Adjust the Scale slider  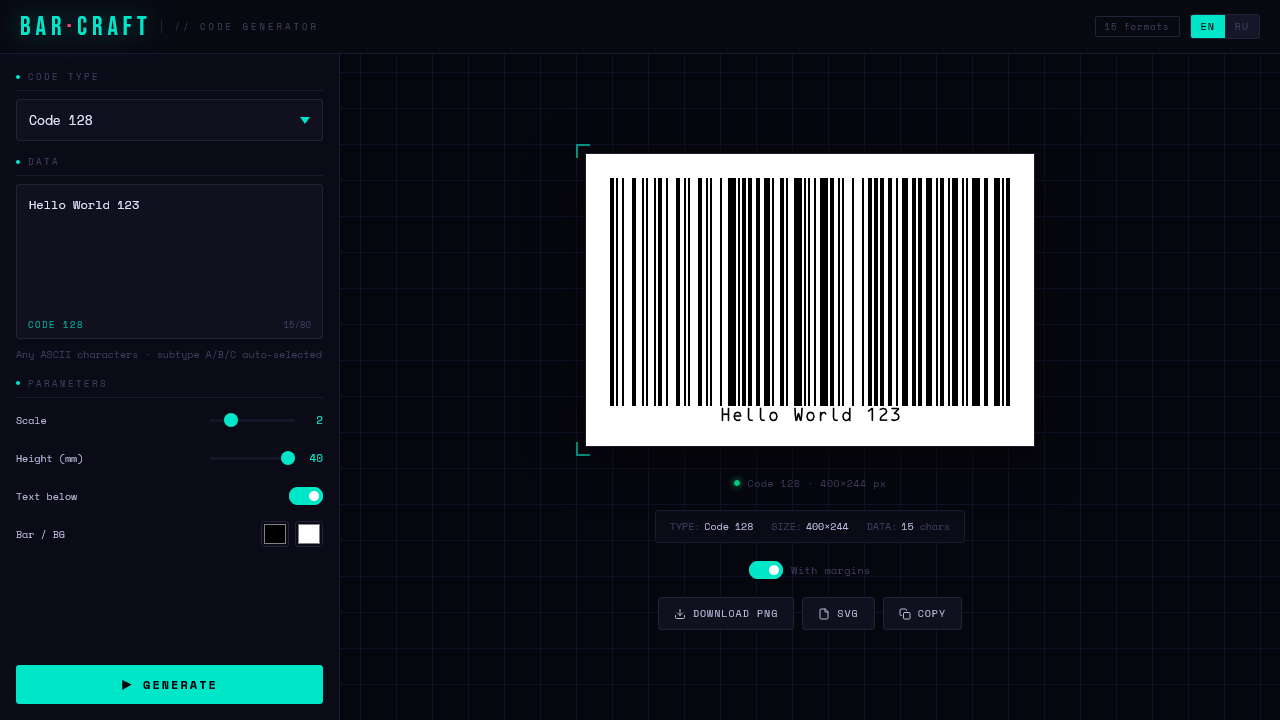[252, 420]
